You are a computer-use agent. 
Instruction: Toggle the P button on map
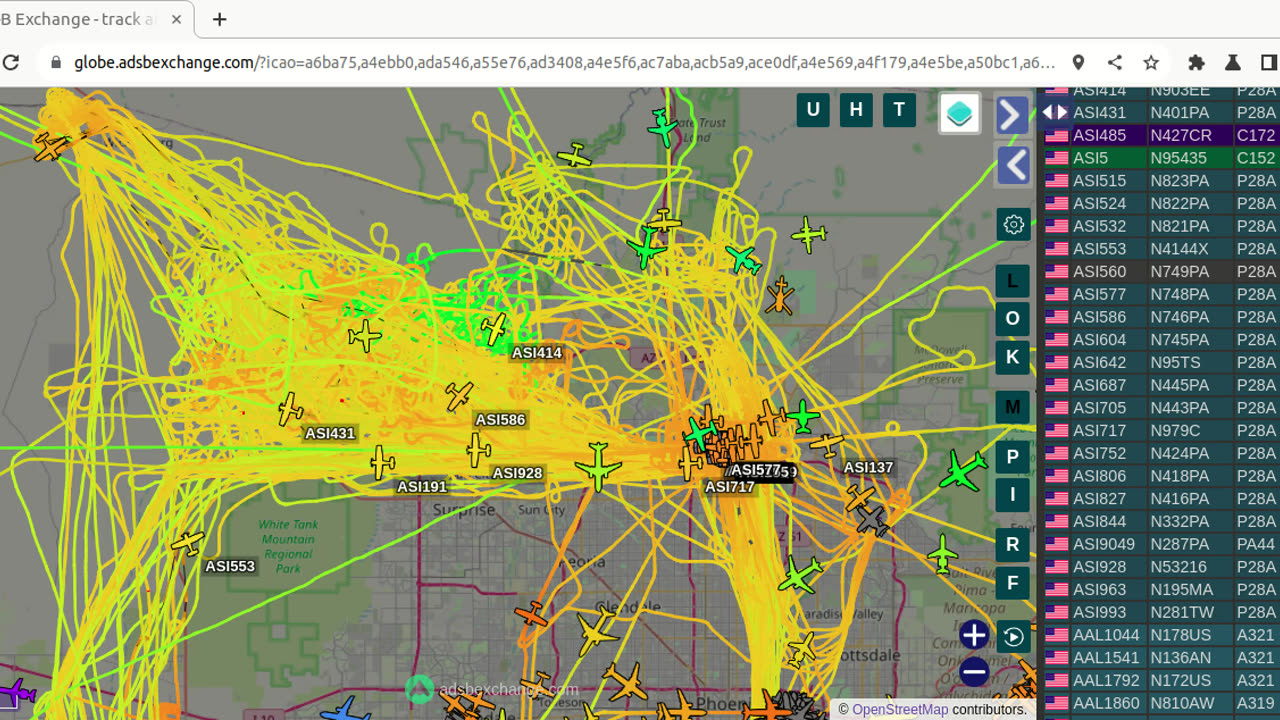click(x=1012, y=457)
